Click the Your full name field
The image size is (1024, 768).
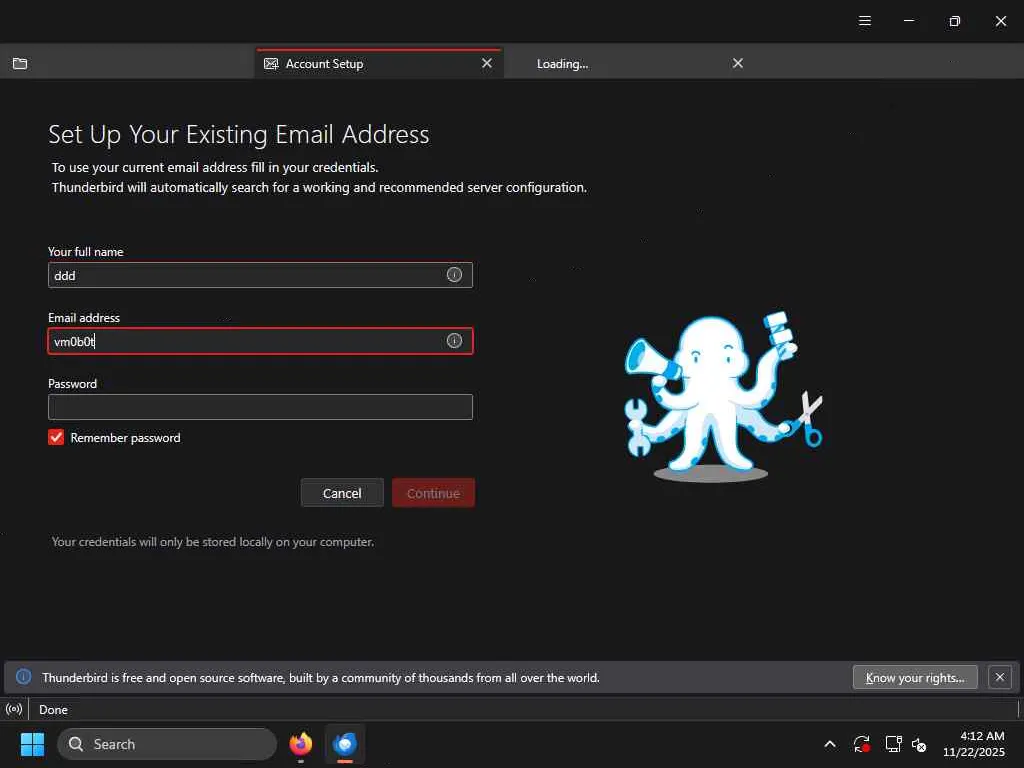(260, 275)
